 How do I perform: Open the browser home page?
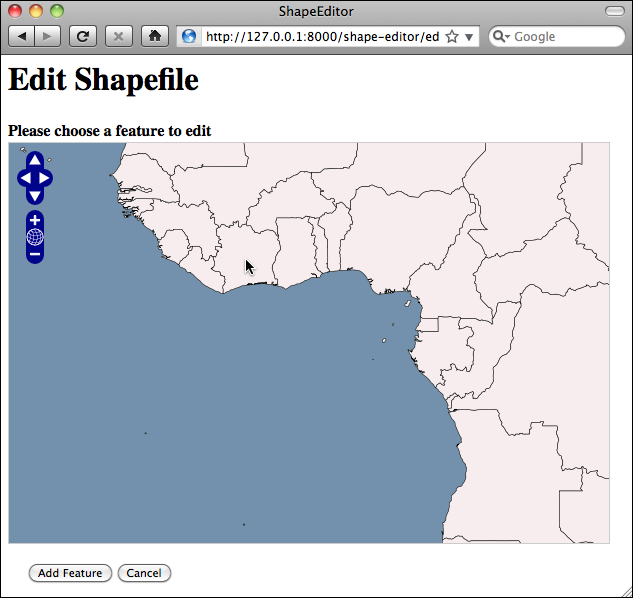pyautogui.click(x=155, y=37)
